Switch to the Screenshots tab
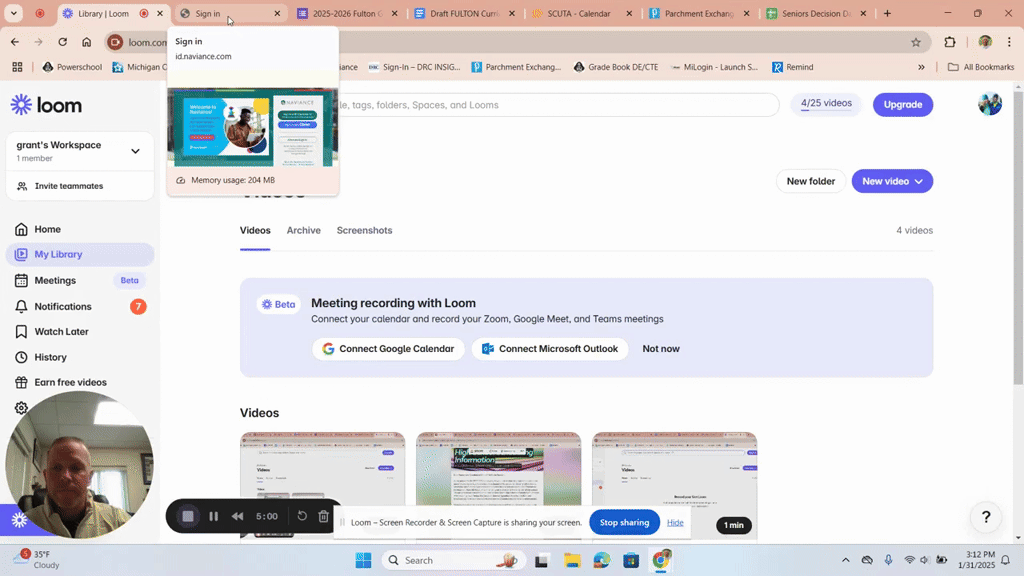The image size is (1024, 576). 364,231
